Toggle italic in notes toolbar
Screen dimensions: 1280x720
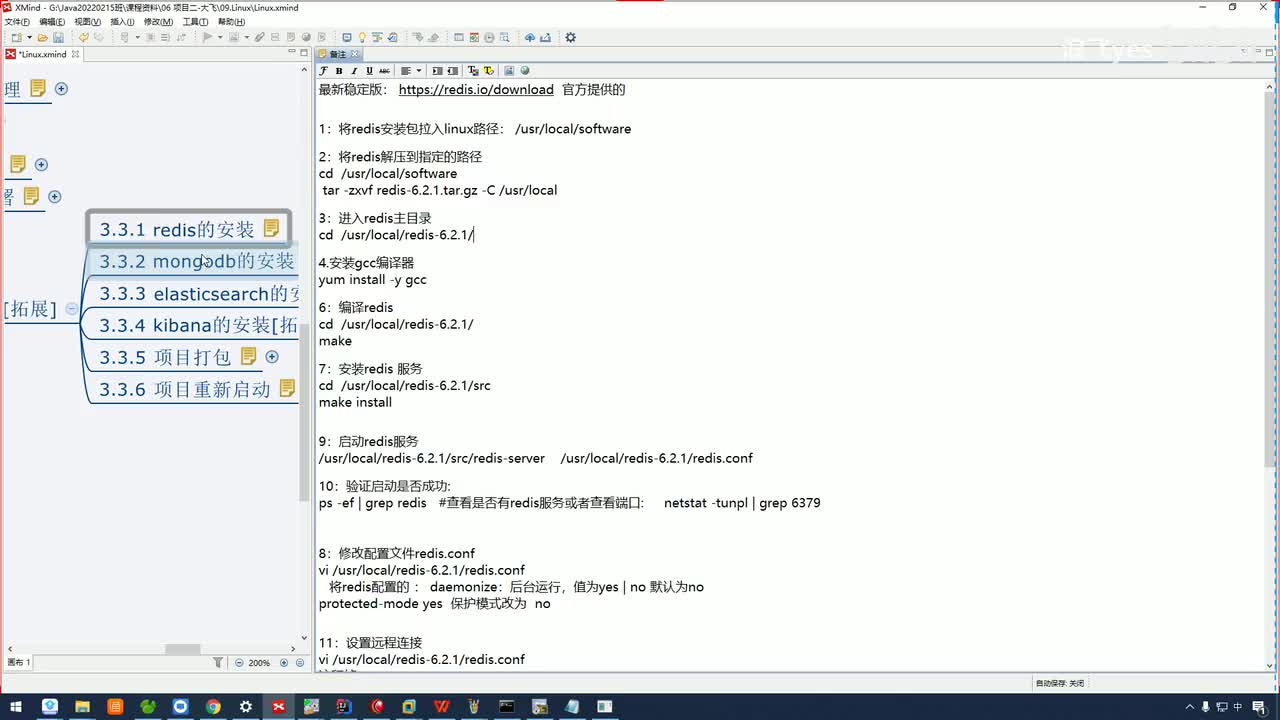[354, 71]
